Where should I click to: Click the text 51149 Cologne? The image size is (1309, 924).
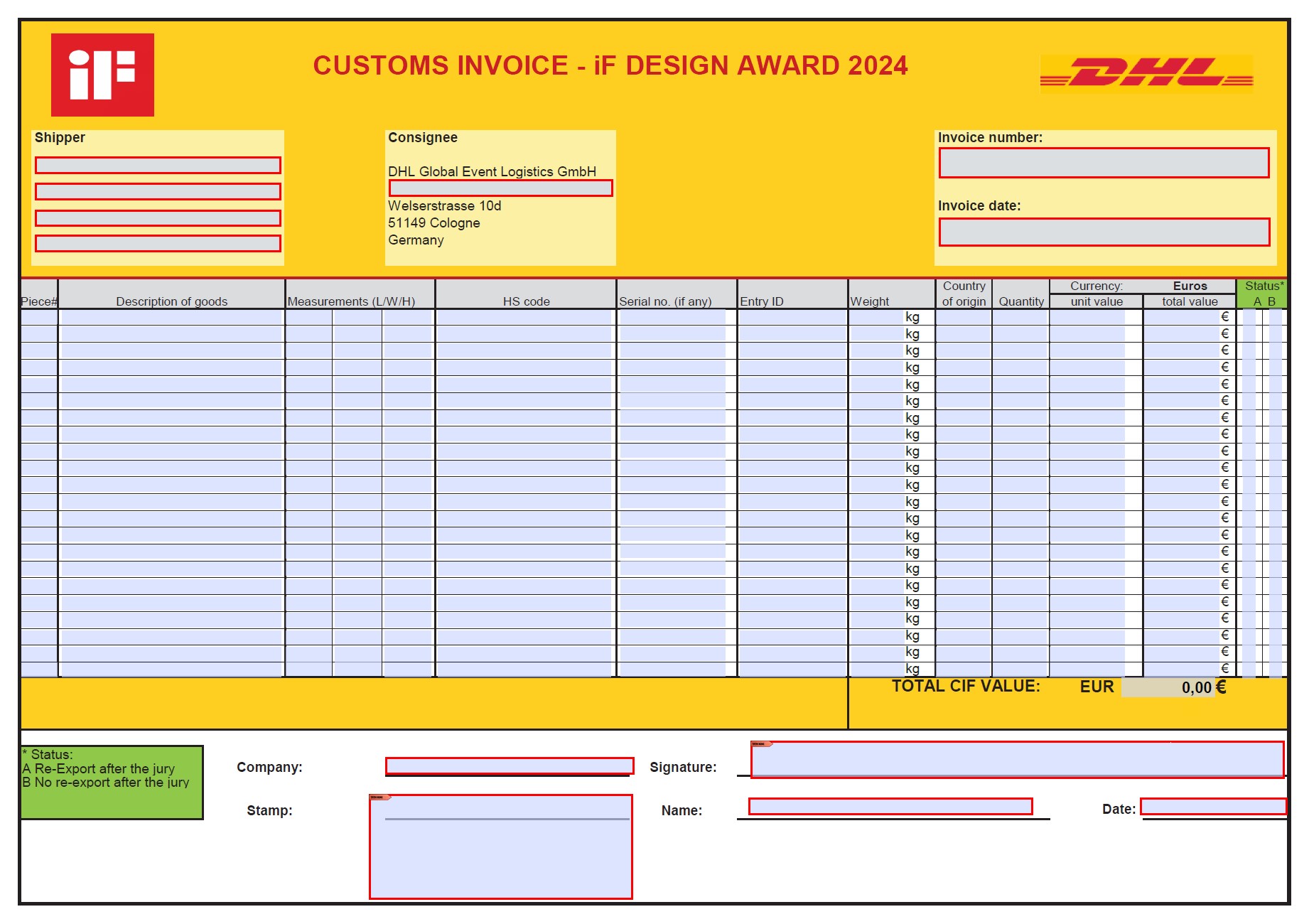pos(434,222)
